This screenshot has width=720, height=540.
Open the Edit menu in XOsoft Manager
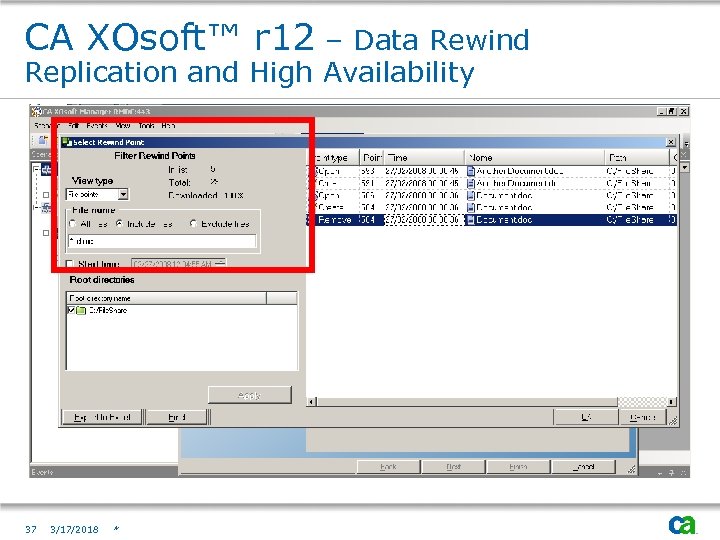coord(73,125)
